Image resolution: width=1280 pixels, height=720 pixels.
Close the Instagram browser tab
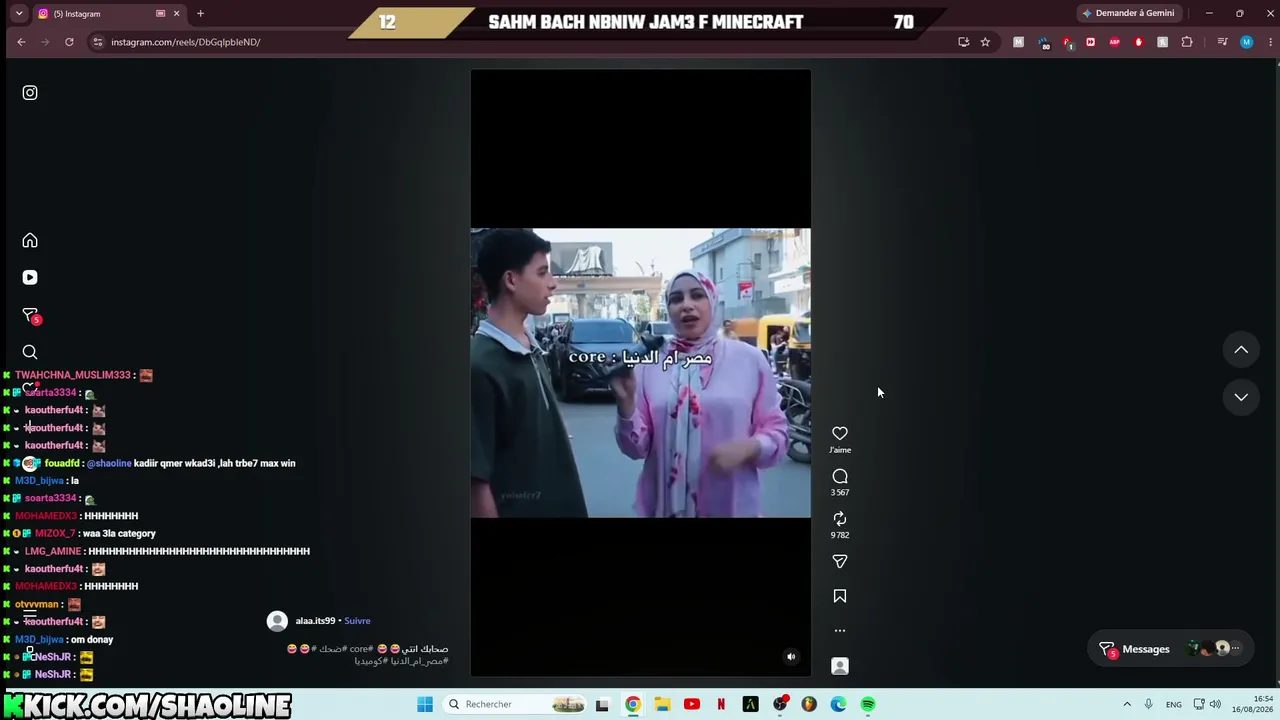click(x=177, y=14)
